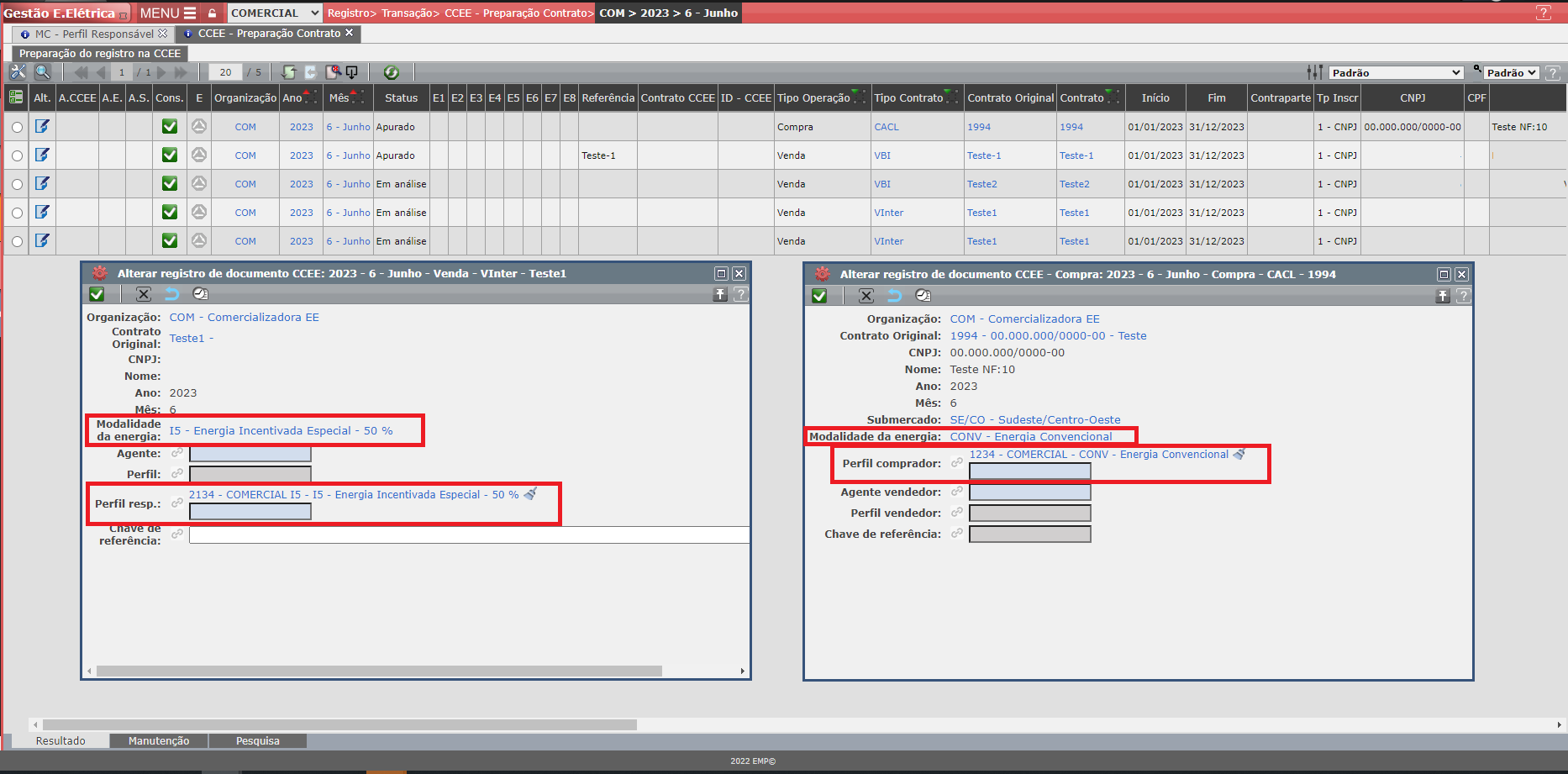Open the tools wrench icon in grid toolbar
Image resolution: width=1568 pixels, height=774 pixels.
click(x=18, y=72)
